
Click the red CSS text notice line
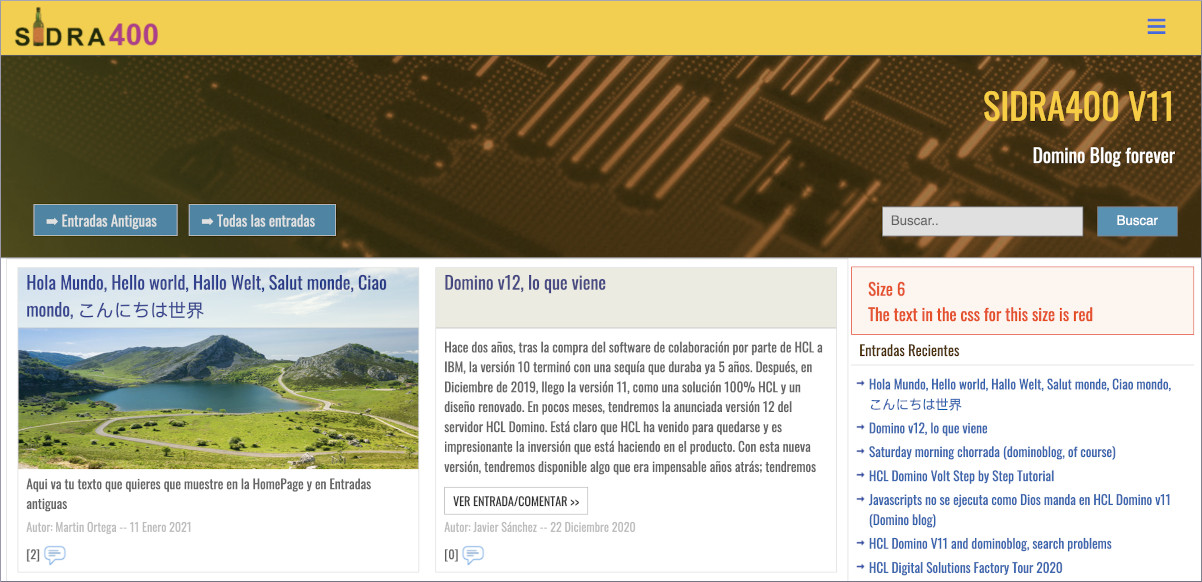click(980, 315)
